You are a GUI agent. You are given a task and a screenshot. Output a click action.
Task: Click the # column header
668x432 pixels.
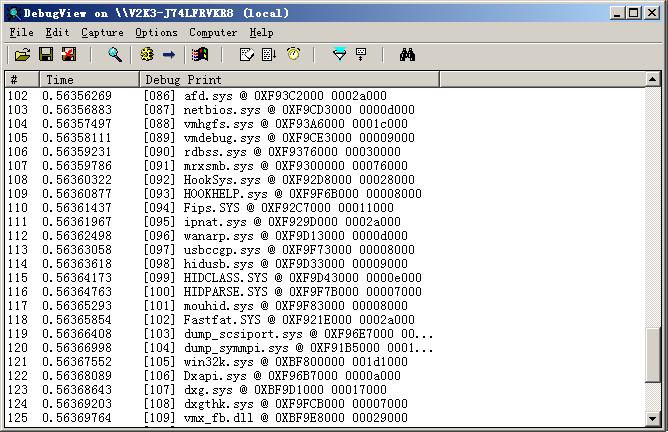pyautogui.click(x=22, y=80)
